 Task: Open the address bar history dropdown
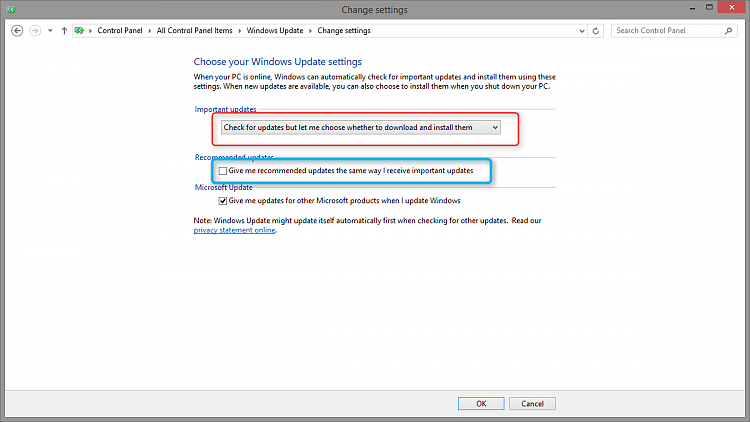[x=582, y=31]
